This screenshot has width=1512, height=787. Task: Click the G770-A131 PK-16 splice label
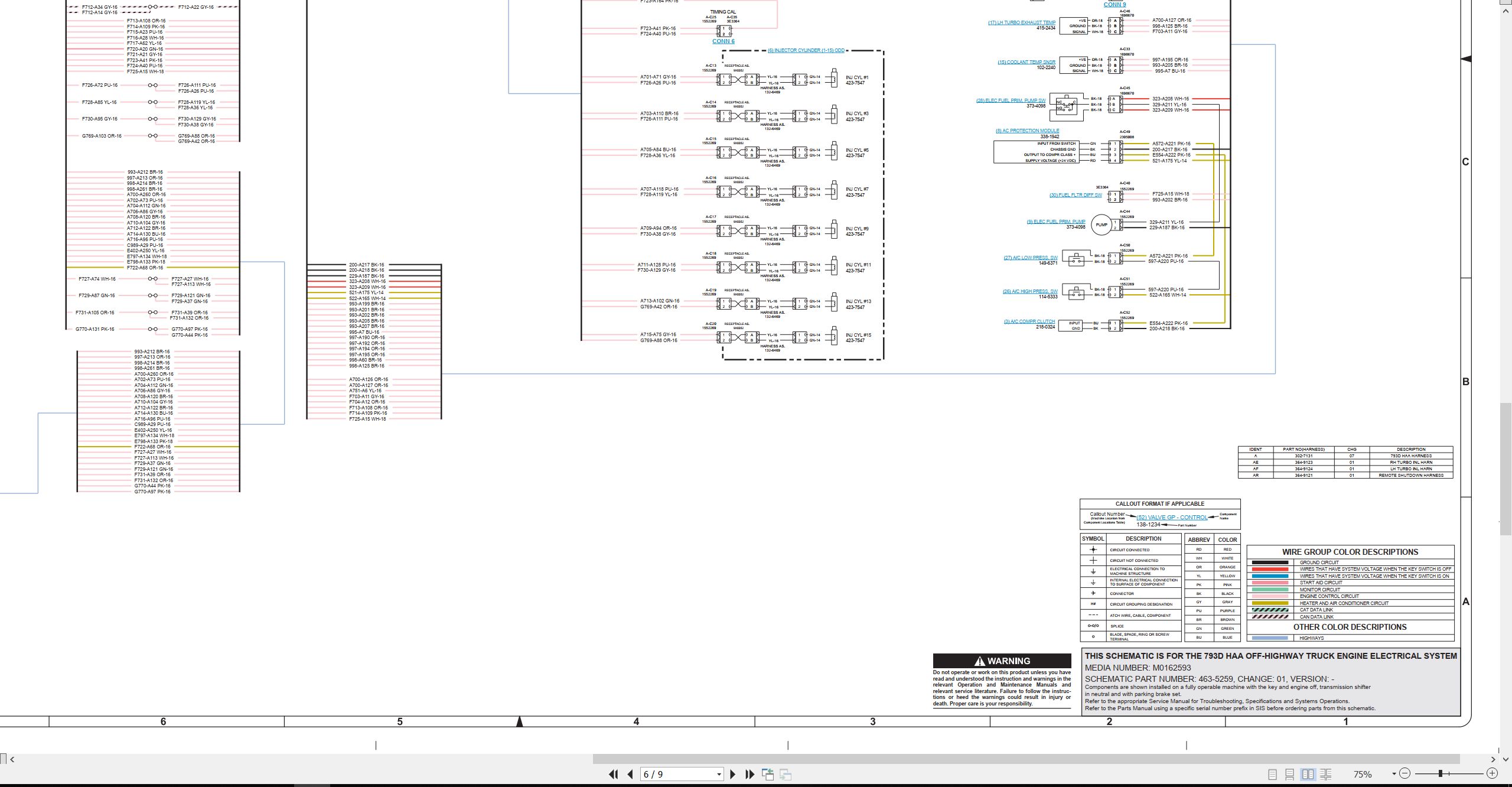click(95, 329)
